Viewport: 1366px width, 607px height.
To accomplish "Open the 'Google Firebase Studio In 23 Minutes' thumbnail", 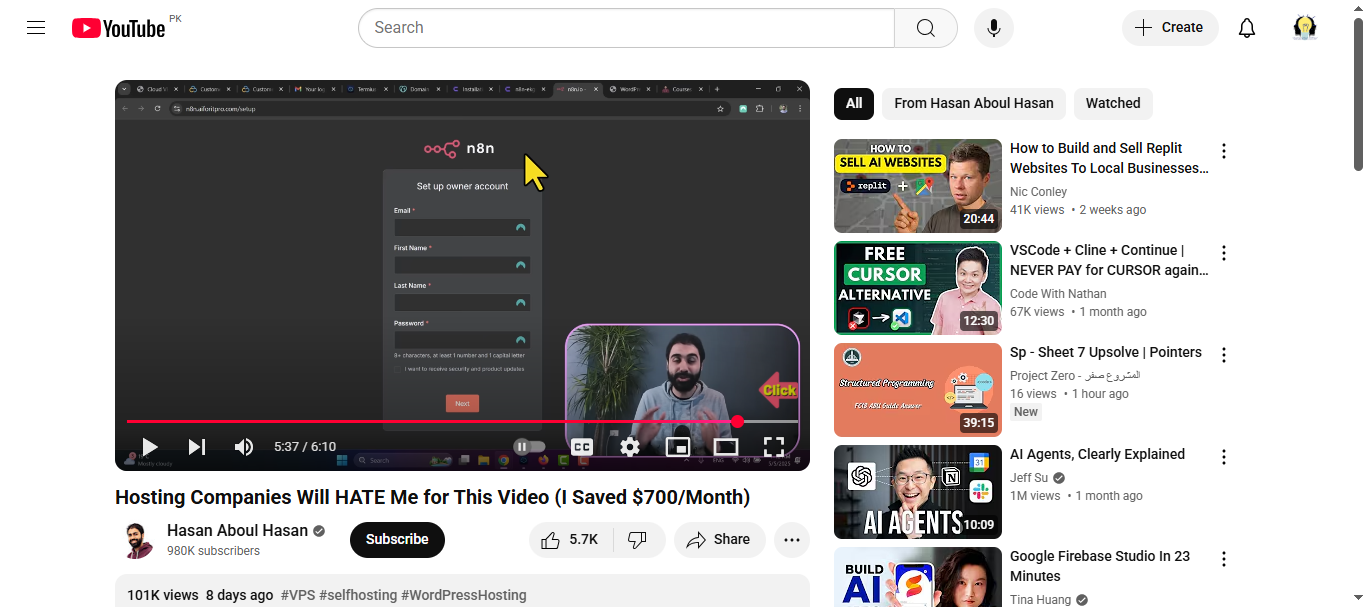I will [918, 577].
